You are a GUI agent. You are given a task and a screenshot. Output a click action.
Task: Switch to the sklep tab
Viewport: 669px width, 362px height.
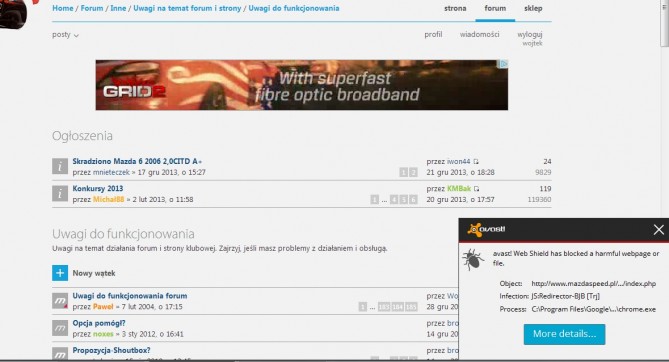[x=533, y=9]
